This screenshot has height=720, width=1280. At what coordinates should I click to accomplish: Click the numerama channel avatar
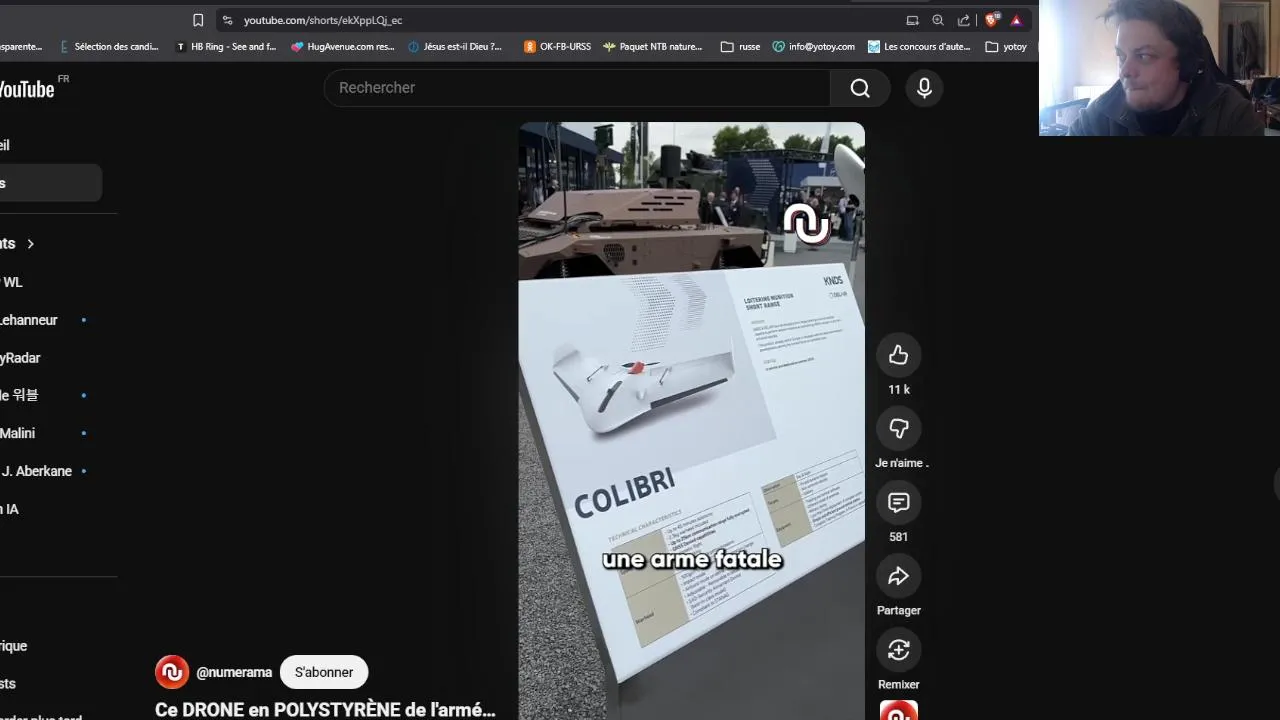172,672
